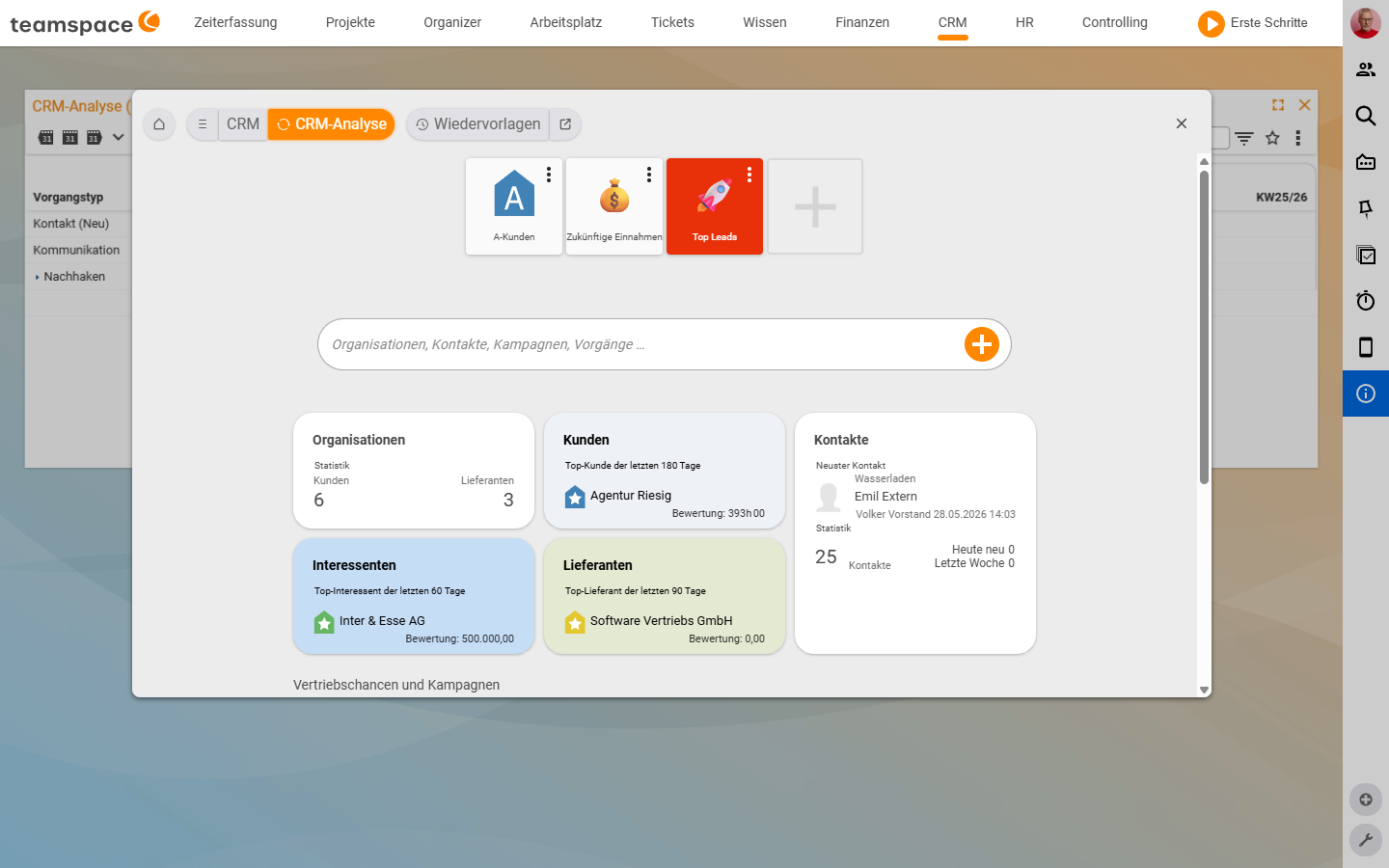Click the teamspace logo
The width and height of the screenshot is (1389, 868).
tap(85, 23)
